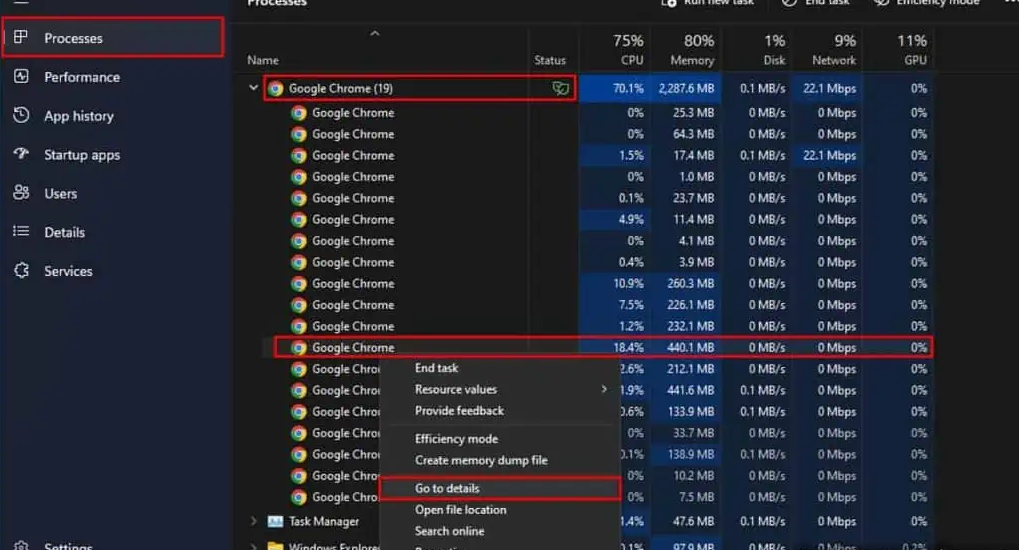Click the 0.1 MB/s disk cell of Google Chrome (19)
This screenshot has width=1019, height=550.
point(757,88)
